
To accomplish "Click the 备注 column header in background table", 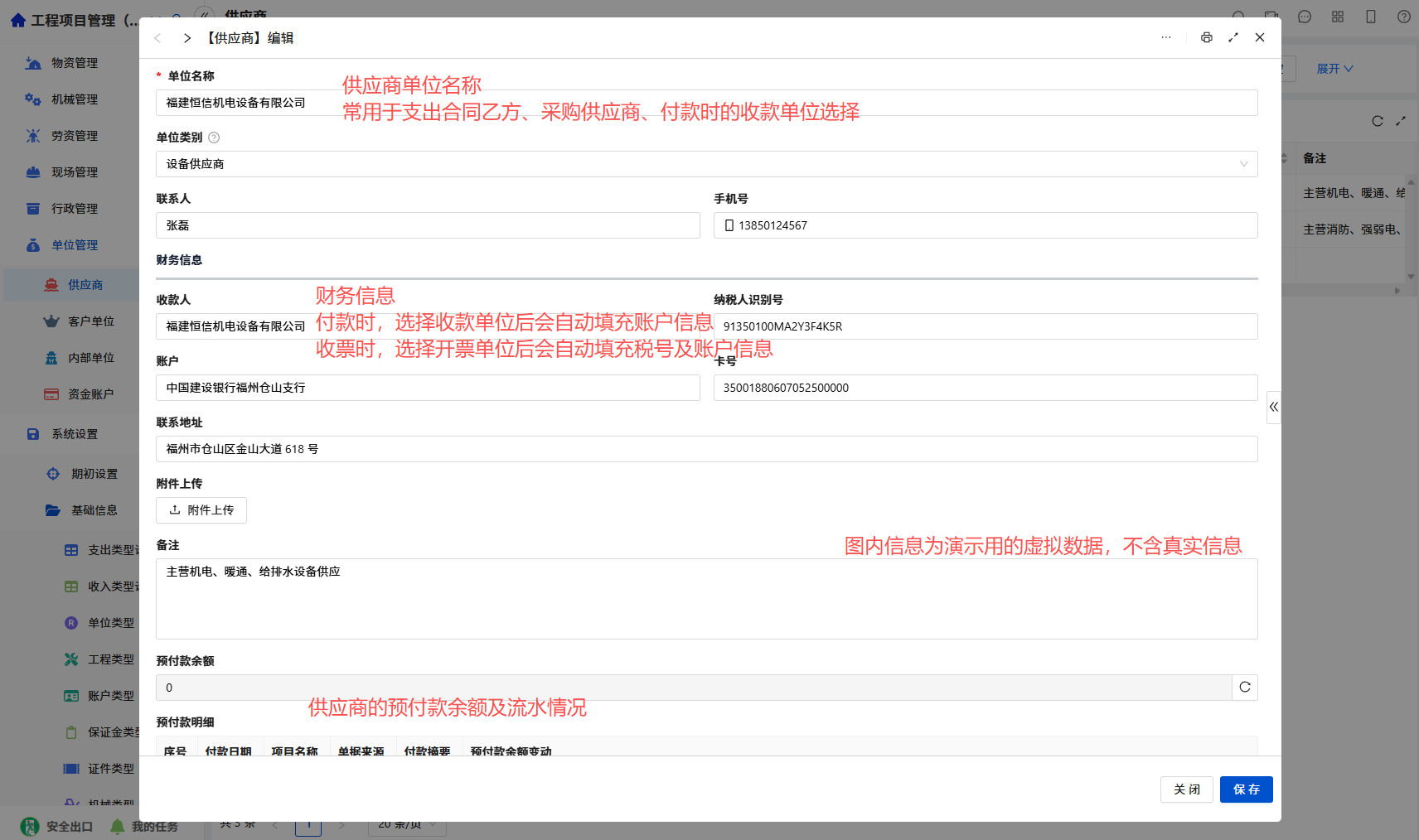I will (1315, 158).
